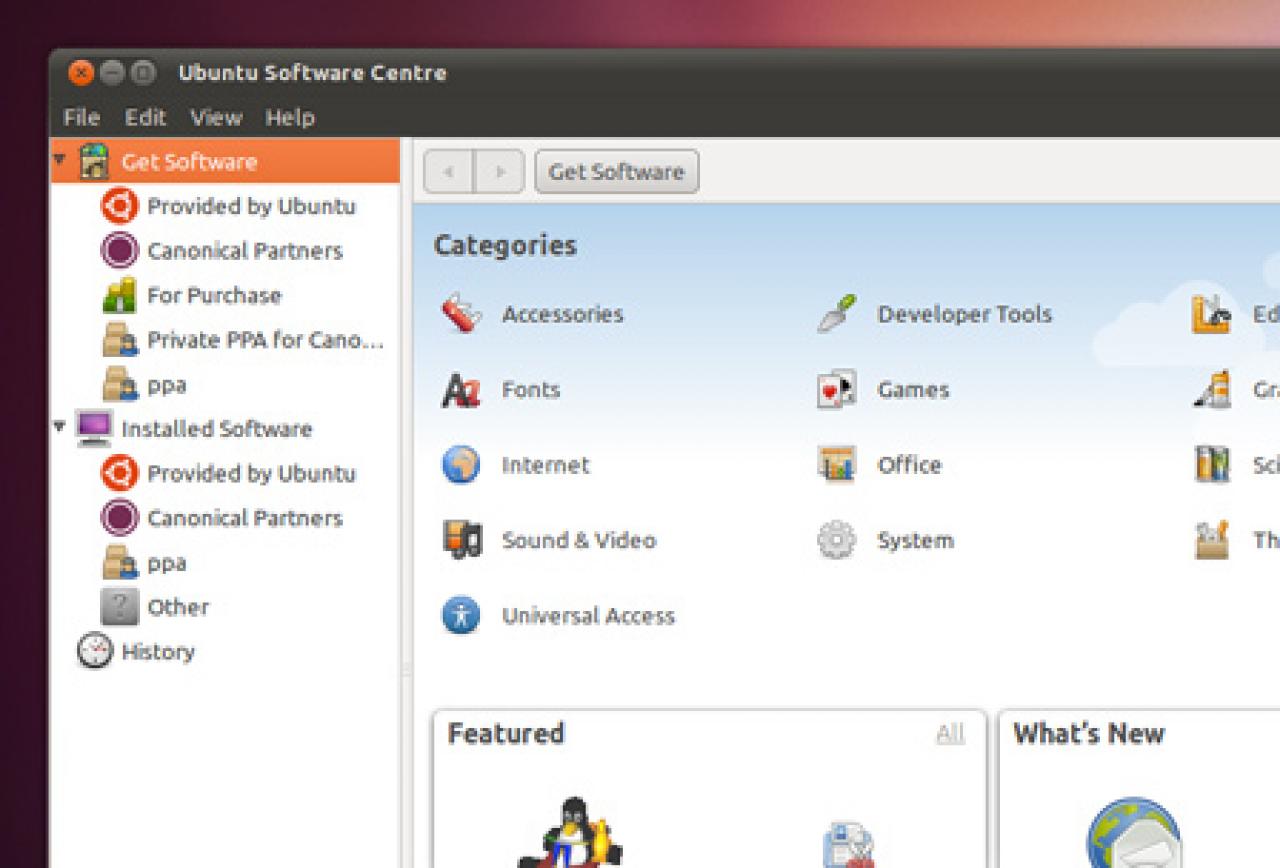Open the second featured application icon
Image resolution: width=1280 pixels, height=868 pixels.
click(848, 845)
